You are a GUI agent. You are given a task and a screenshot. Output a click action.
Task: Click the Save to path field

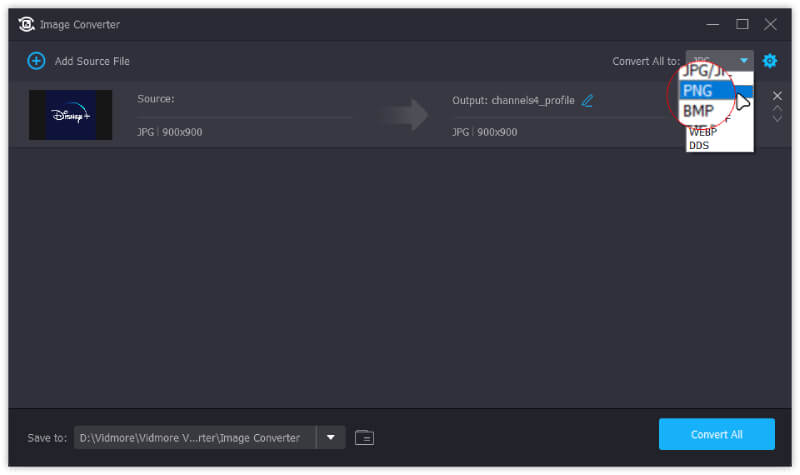[195, 437]
